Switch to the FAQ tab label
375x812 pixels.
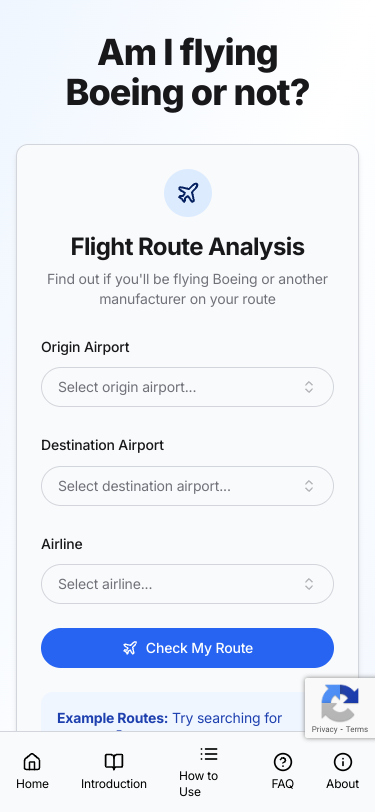(282, 784)
